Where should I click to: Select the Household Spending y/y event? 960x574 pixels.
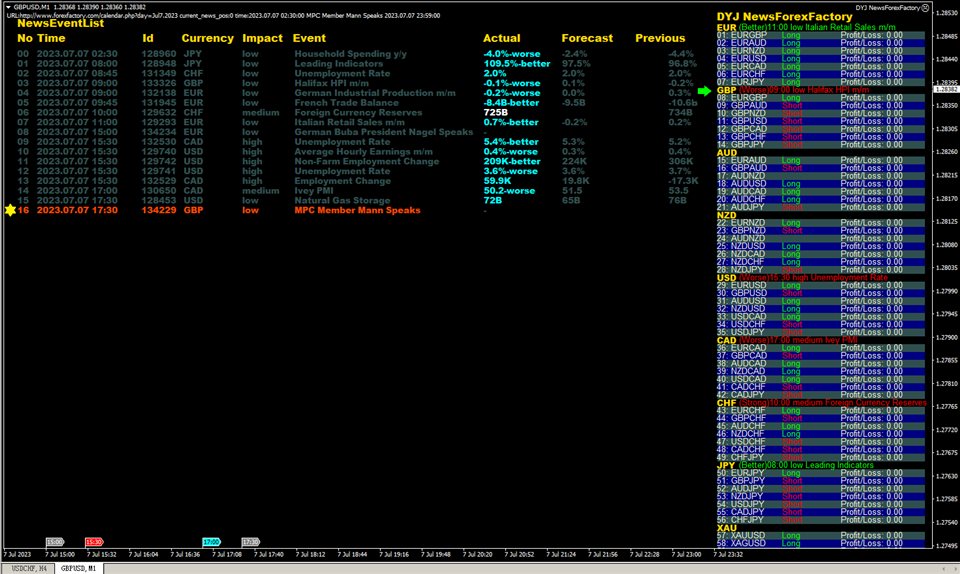pos(350,54)
